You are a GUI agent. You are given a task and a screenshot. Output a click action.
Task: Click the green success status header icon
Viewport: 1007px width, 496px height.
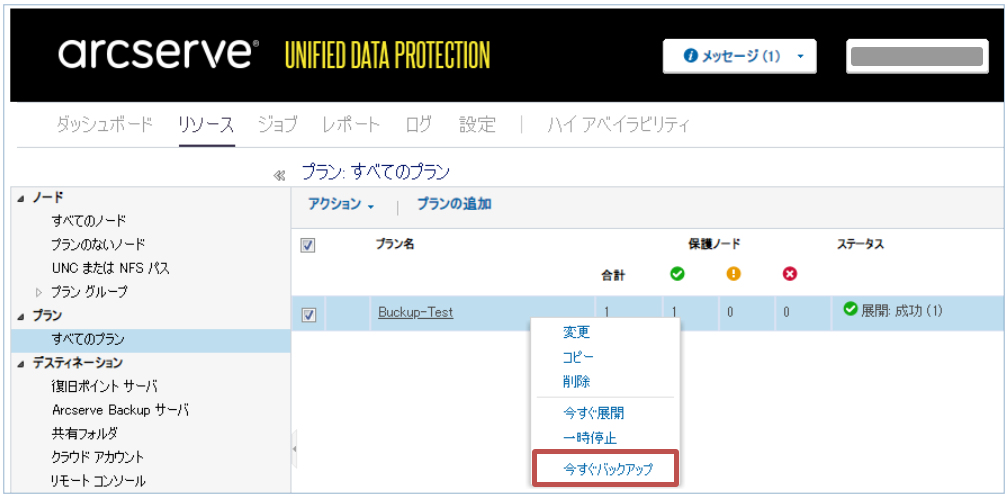[x=677, y=274]
